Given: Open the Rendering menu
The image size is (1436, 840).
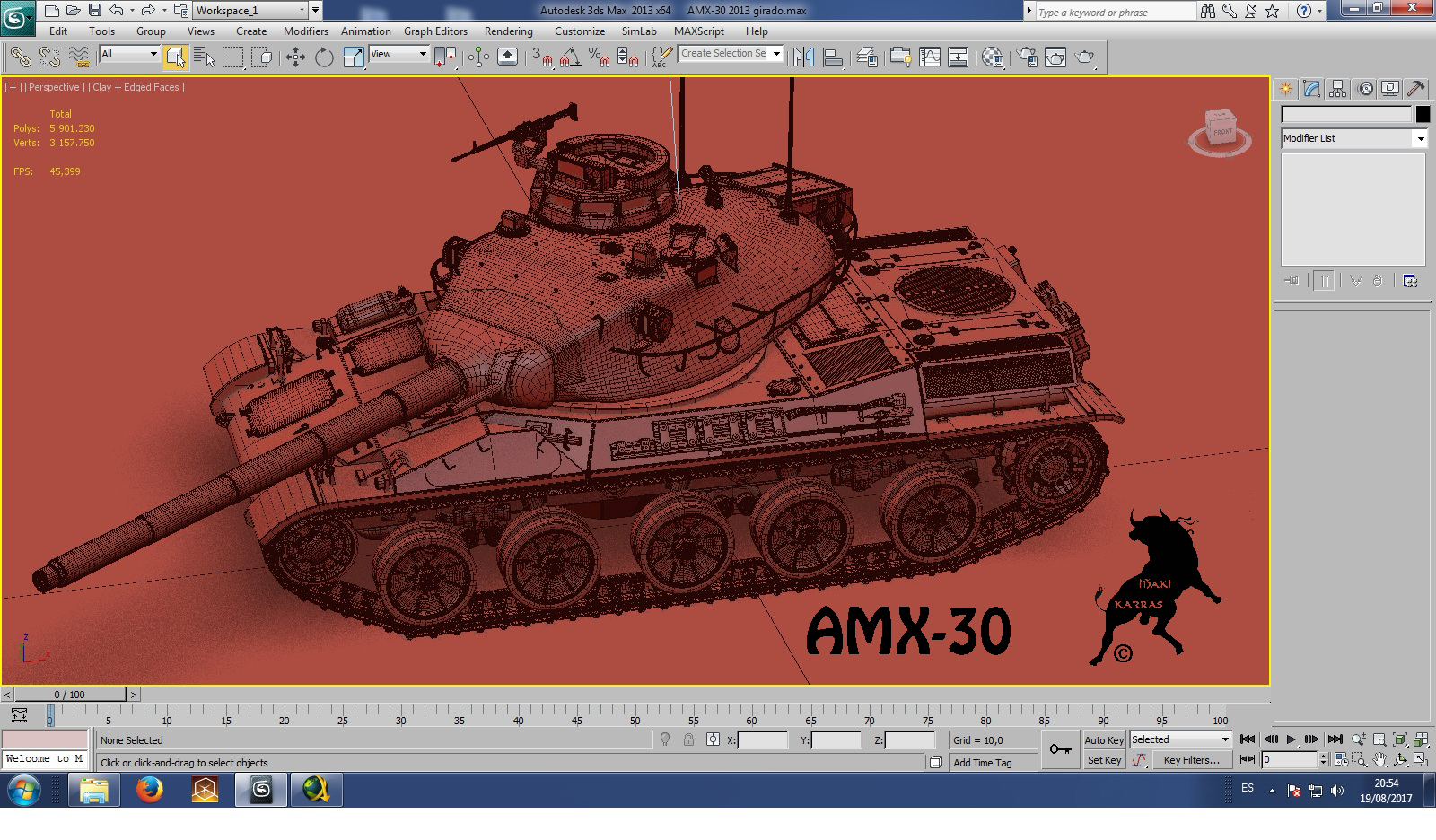Looking at the screenshot, I should [507, 31].
